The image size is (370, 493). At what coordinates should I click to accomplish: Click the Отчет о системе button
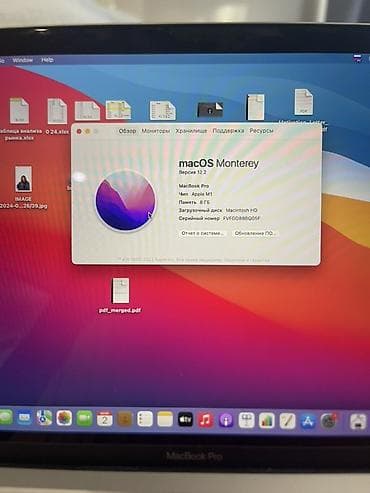click(x=202, y=233)
